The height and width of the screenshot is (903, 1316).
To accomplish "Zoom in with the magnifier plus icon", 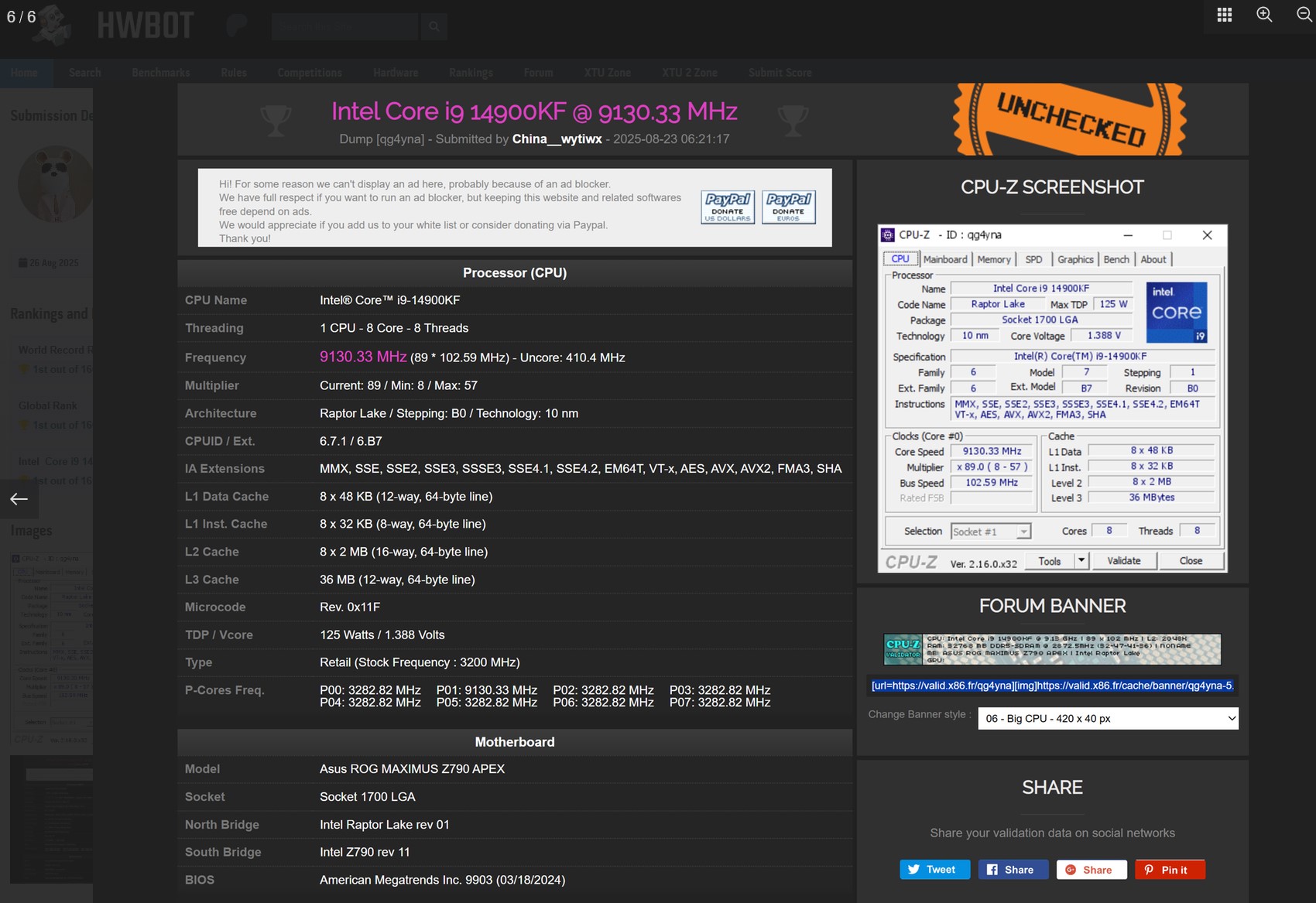I will click(1264, 15).
